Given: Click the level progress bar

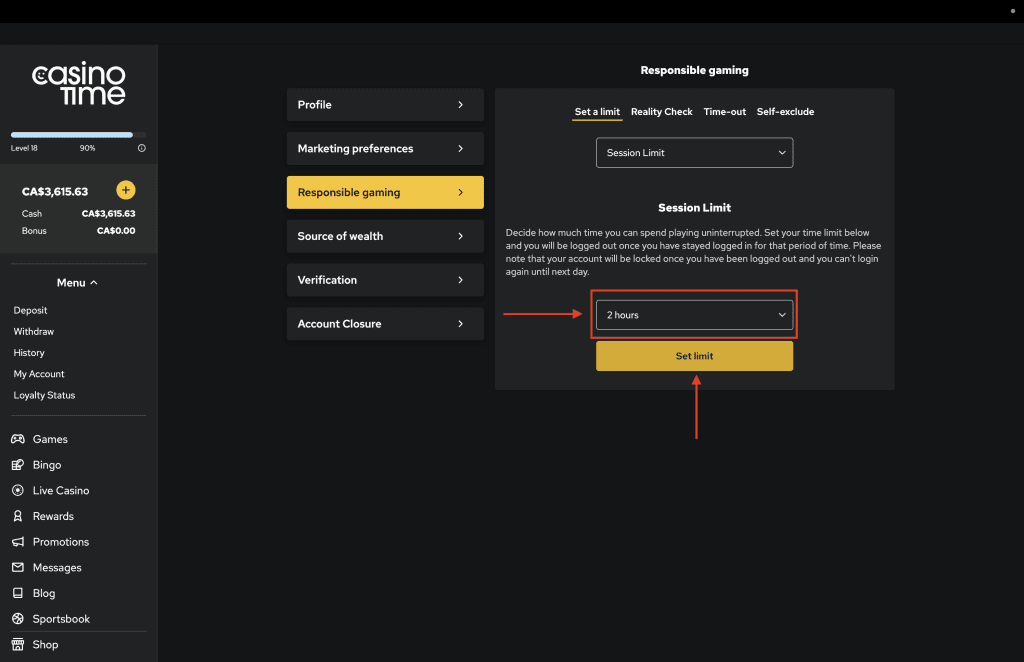Looking at the screenshot, I should (x=78, y=135).
